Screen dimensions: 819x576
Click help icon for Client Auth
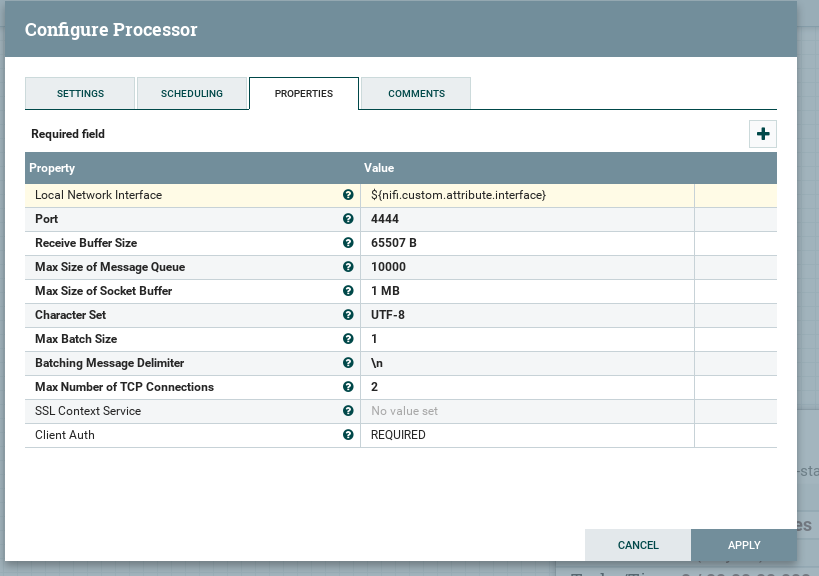348,435
